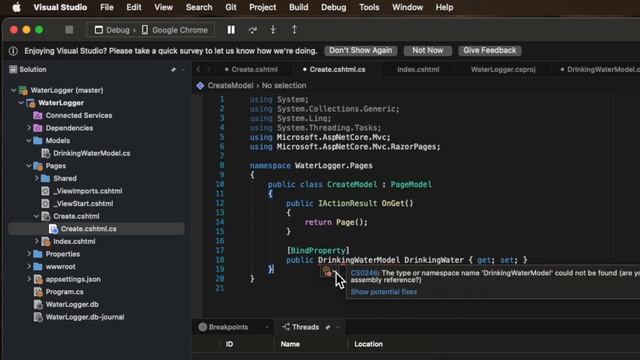Click Show potential fixes link

[384, 292]
